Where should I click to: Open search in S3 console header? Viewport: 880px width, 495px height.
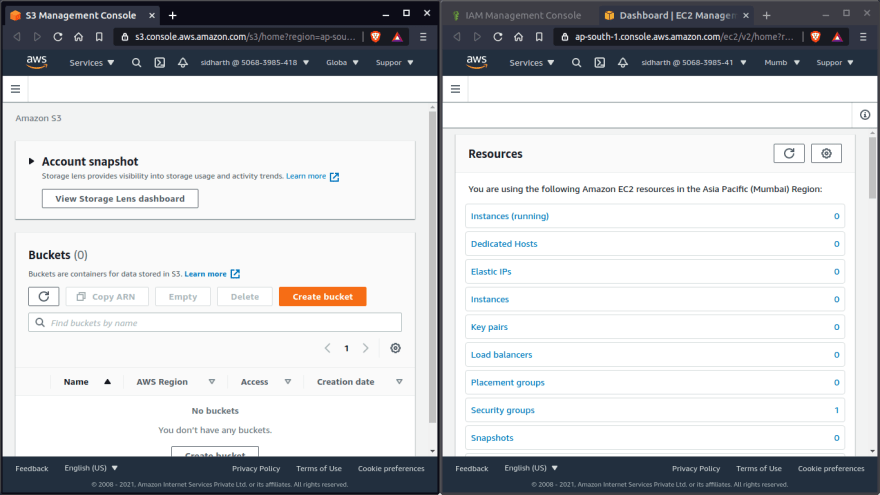(x=136, y=63)
